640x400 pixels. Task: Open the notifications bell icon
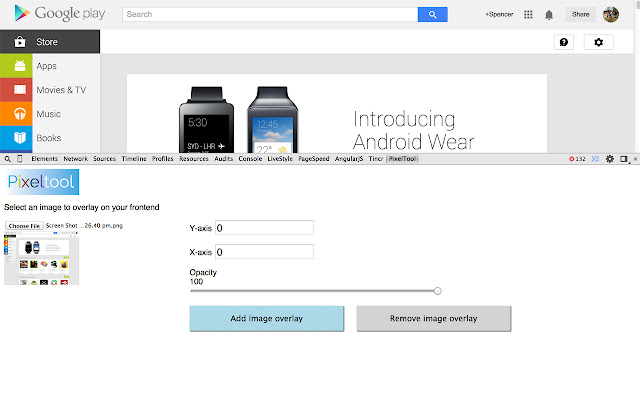(x=549, y=15)
